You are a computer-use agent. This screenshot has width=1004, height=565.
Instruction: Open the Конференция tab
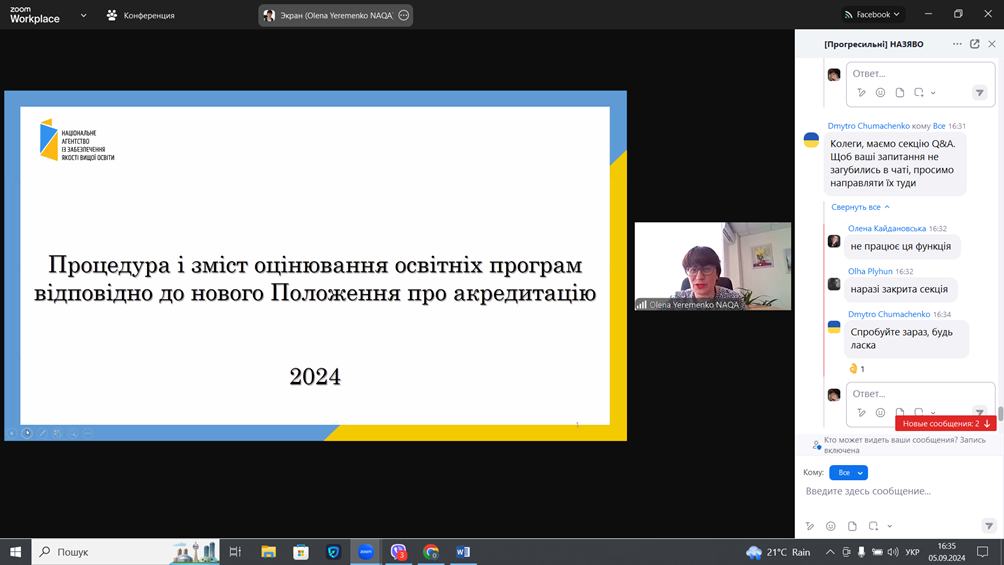[140, 15]
